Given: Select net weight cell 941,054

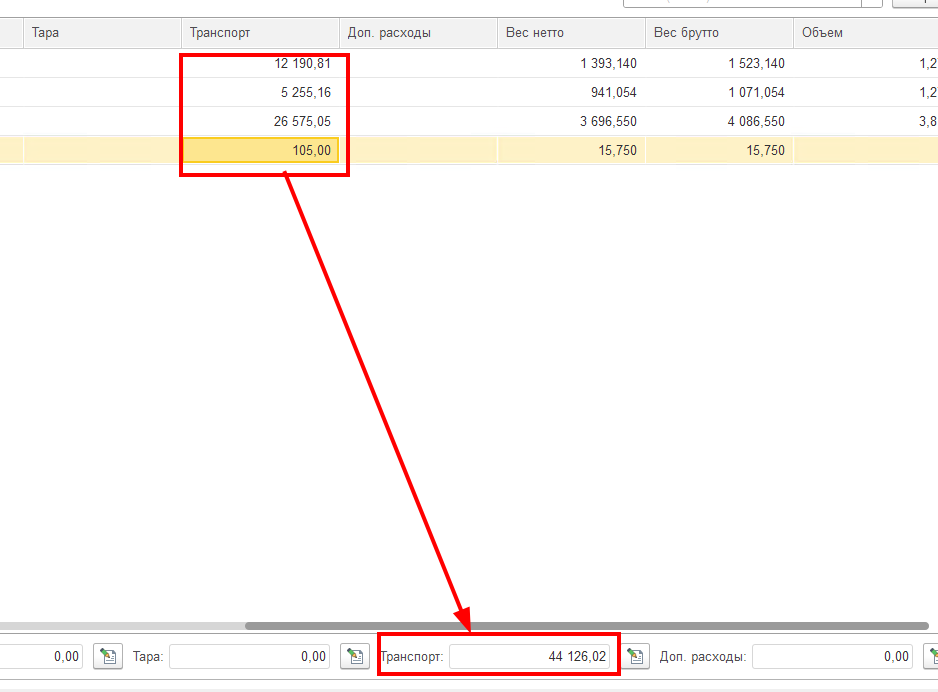Looking at the screenshot, I should [x=571, y=92].
